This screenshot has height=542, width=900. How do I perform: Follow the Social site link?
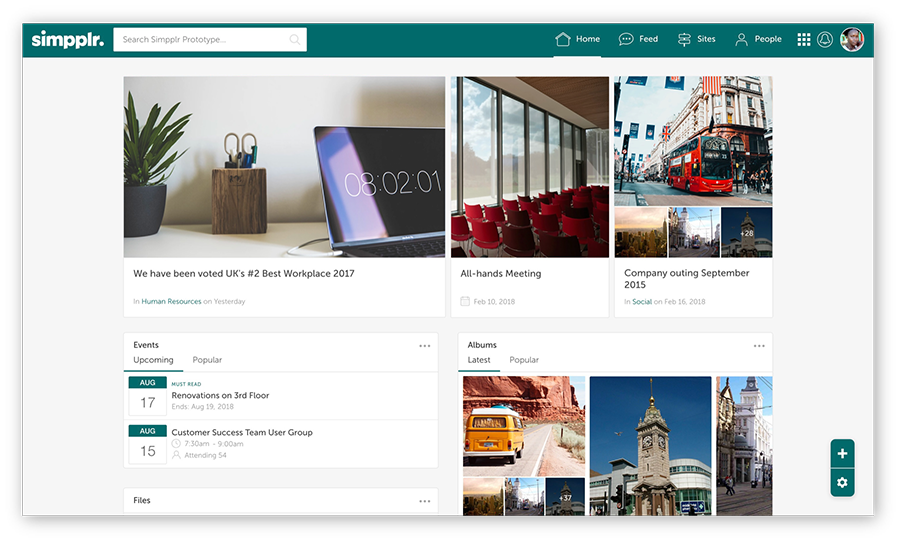(x=642, y=301)
